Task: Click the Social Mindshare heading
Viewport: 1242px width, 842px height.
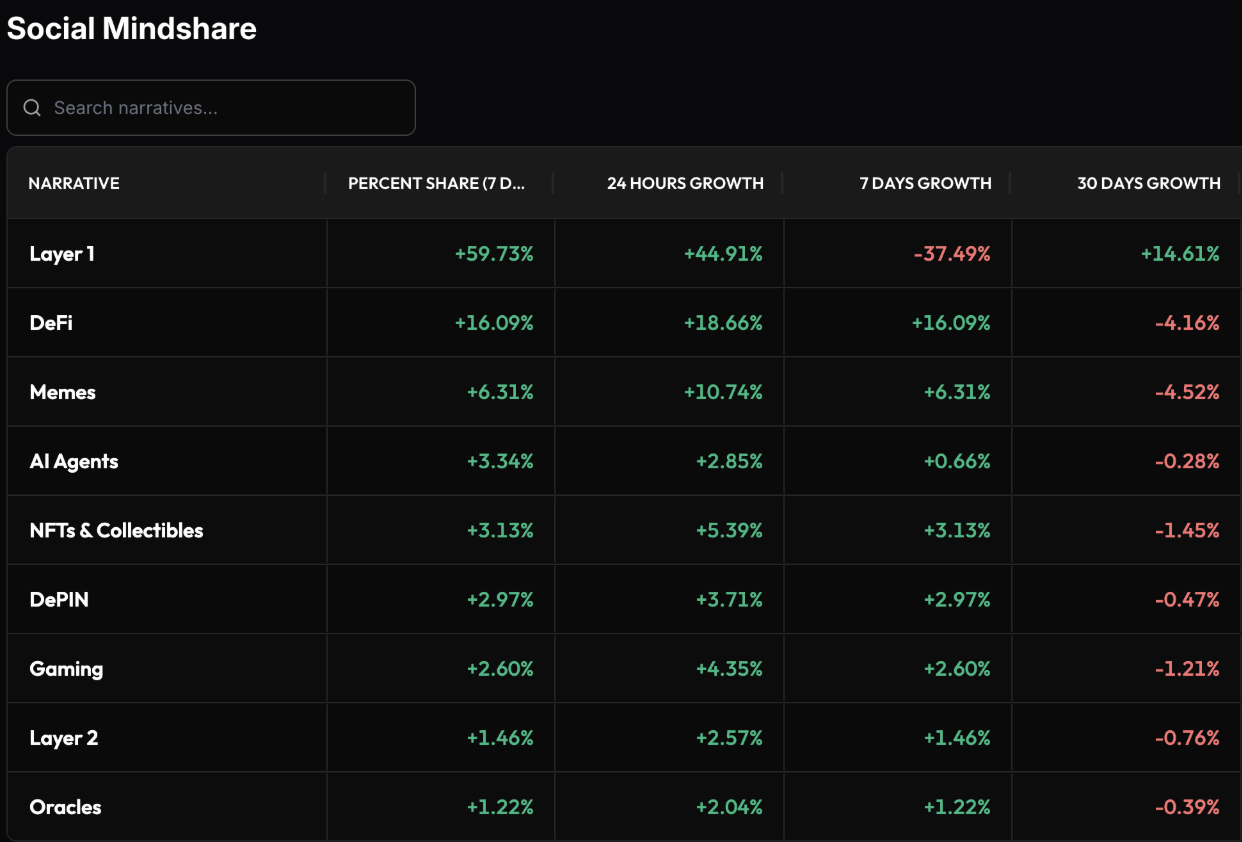Action: (x=131, y=28)
